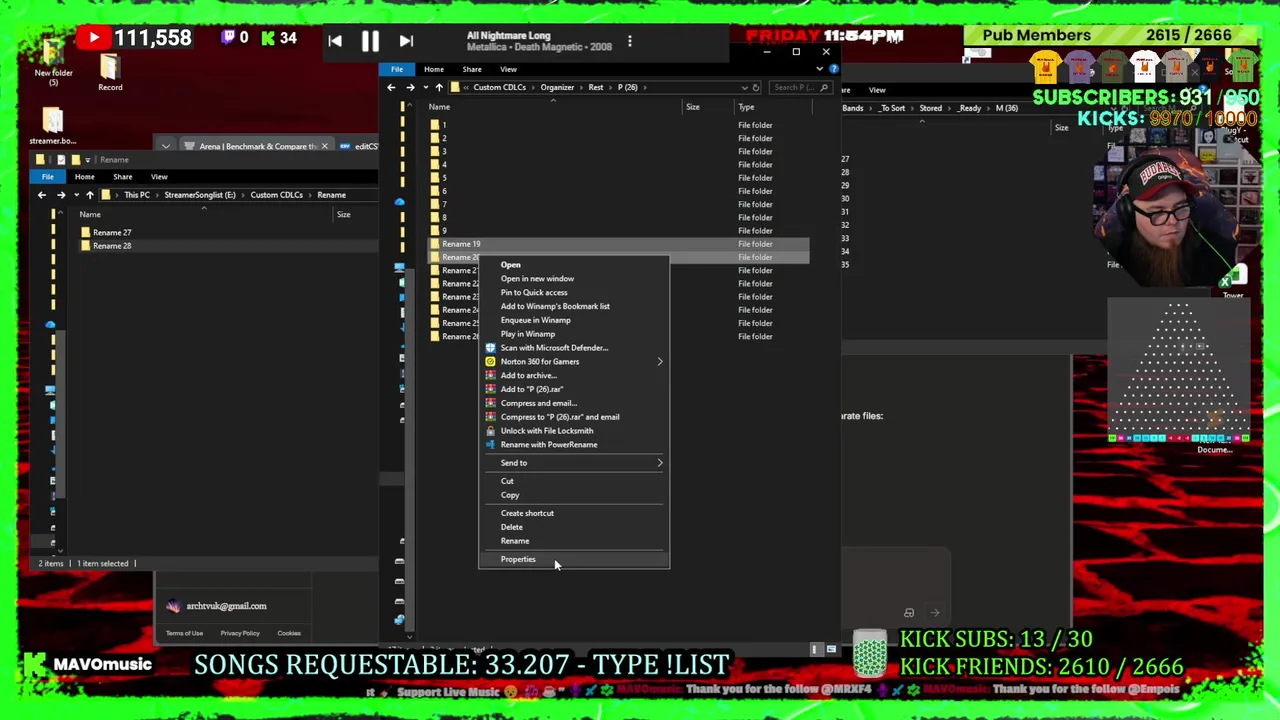
Task: Click Back arrow in Rename window
Action: pos(42,195)
